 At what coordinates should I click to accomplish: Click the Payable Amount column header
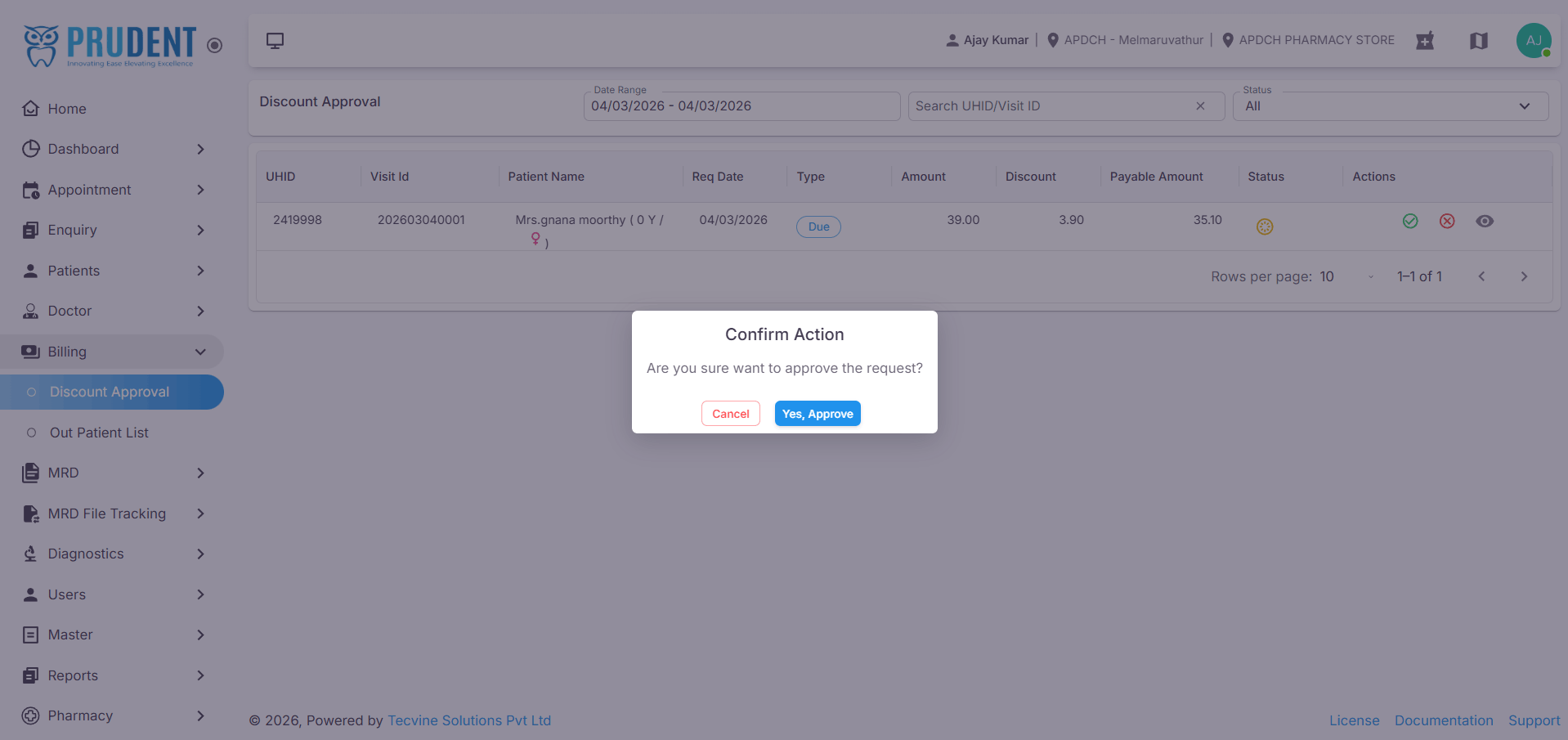1156,177
